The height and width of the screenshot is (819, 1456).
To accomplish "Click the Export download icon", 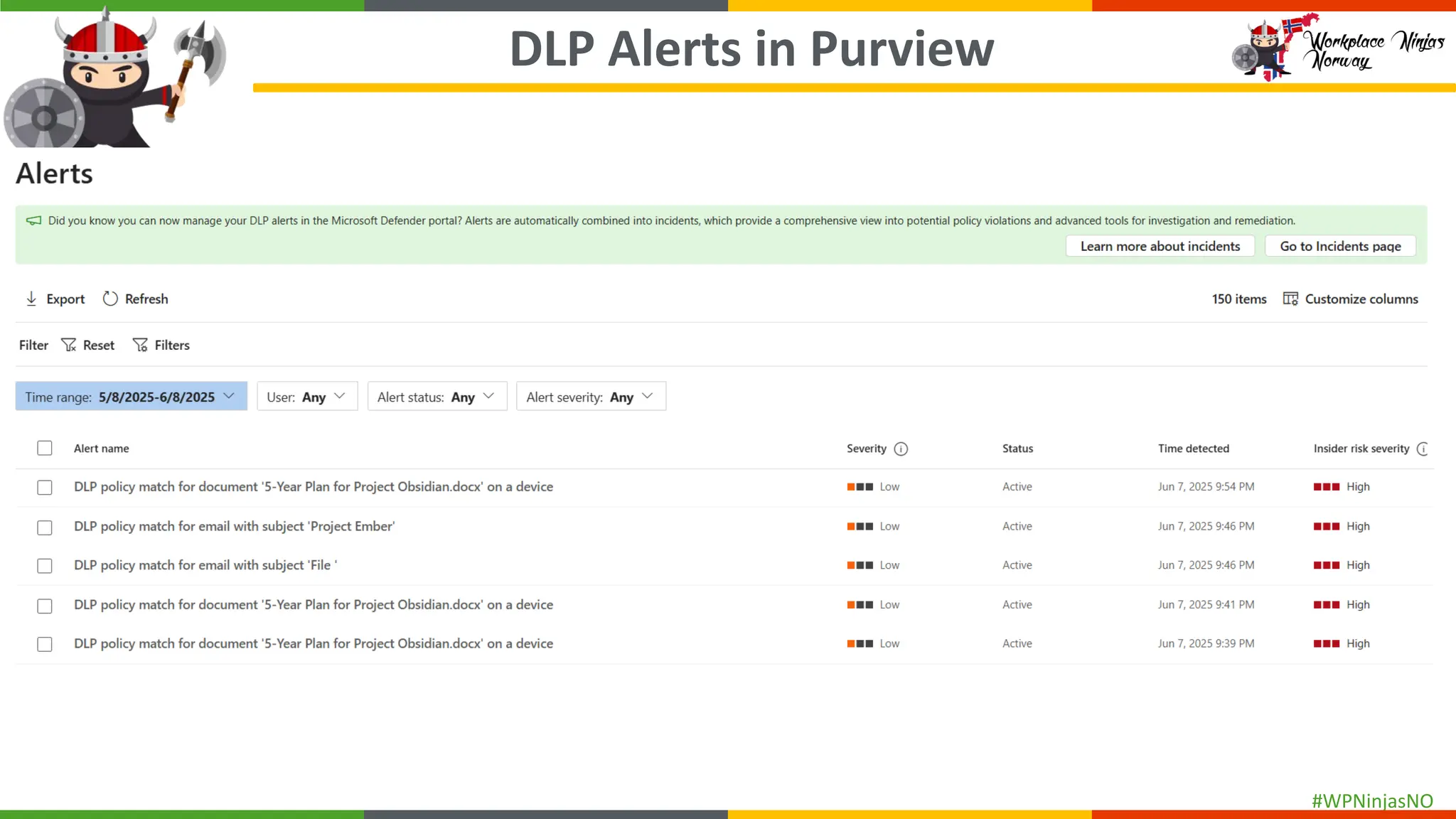I will point(31,299).
